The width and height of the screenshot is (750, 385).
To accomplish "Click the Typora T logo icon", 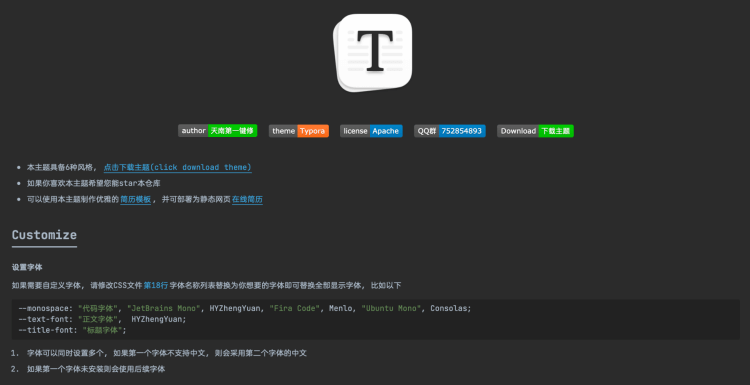I will tap(374, 53).
